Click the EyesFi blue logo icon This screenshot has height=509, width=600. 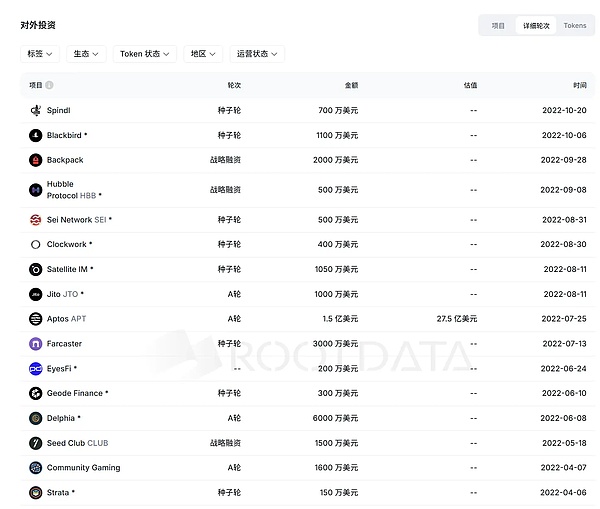(x=36, y=369)
